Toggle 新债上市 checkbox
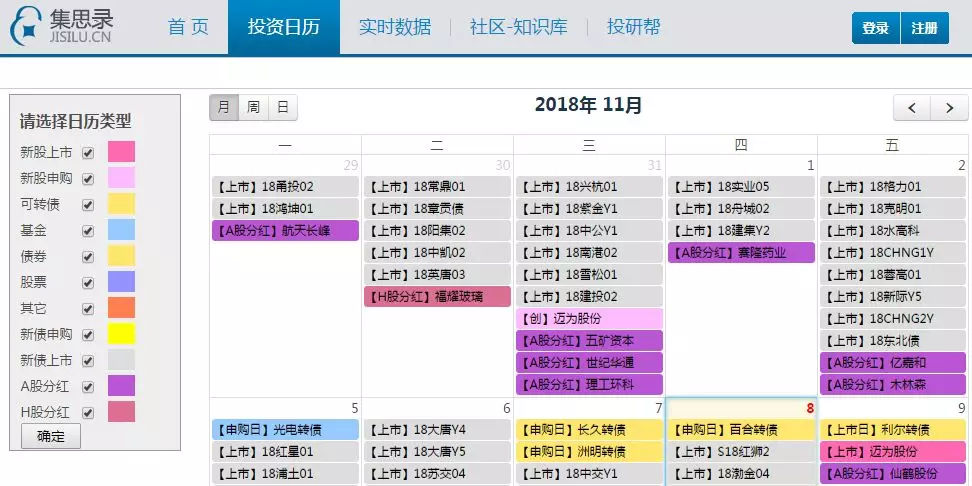Viewport: 972px width, 486px height. click(x=88, y=361)
